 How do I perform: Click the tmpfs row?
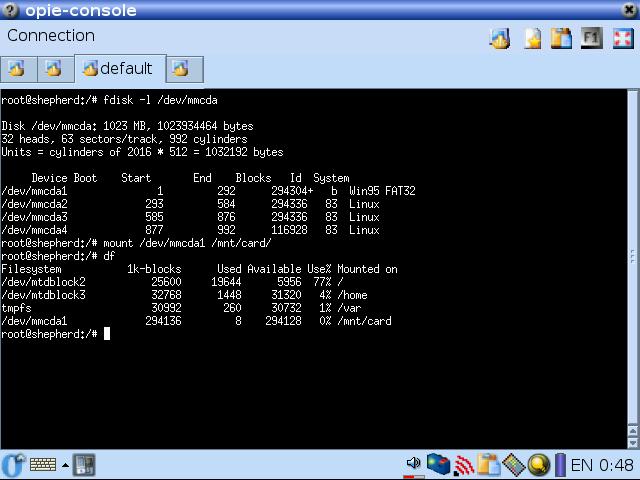pos(181,308)
